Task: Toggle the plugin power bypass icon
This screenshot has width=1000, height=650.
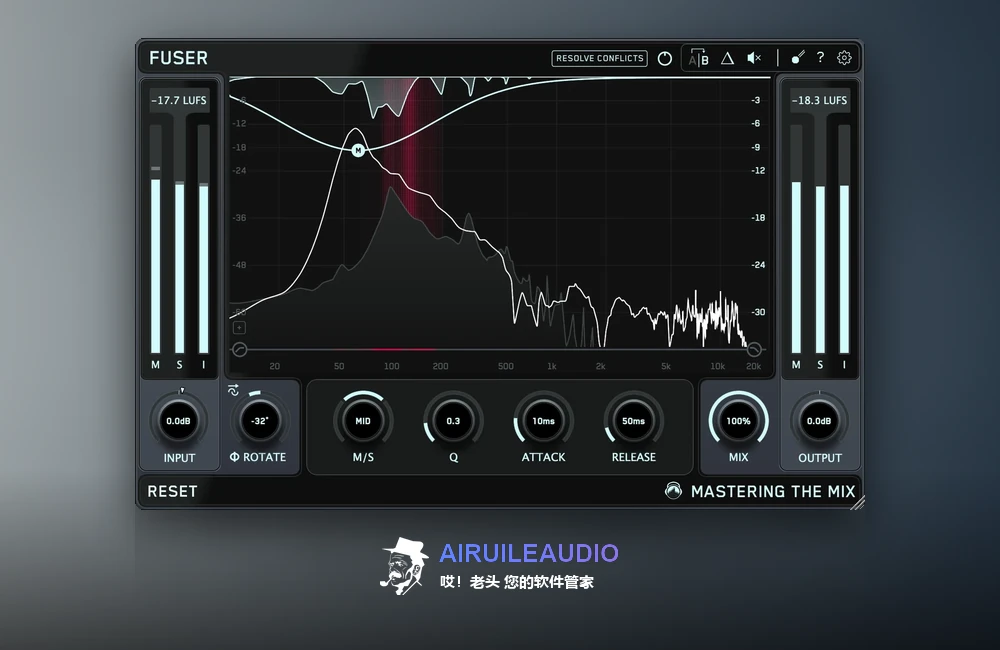Action: pyautogui.click(x=665, y=58)
